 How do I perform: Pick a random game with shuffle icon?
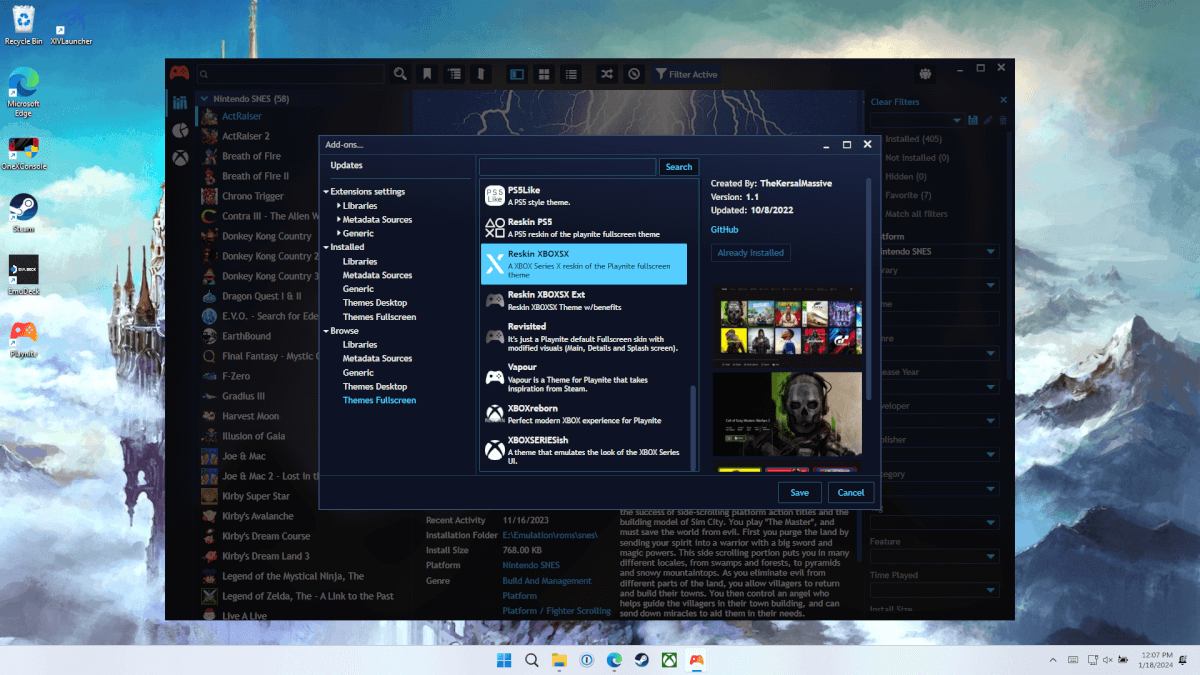coord(607,74)
